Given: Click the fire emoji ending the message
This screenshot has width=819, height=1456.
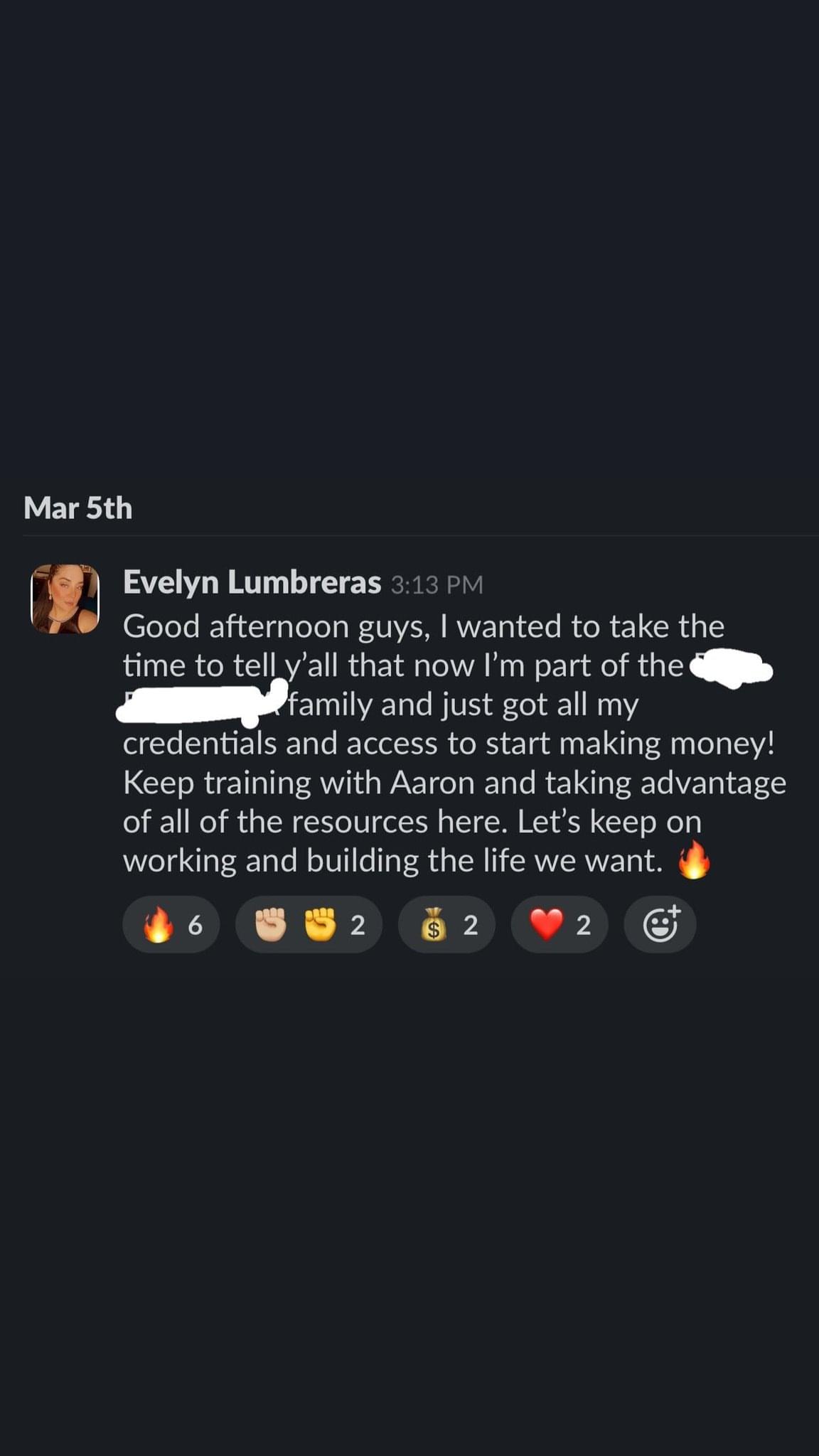Looking at the screenshot, I should [x=694, y=860].
